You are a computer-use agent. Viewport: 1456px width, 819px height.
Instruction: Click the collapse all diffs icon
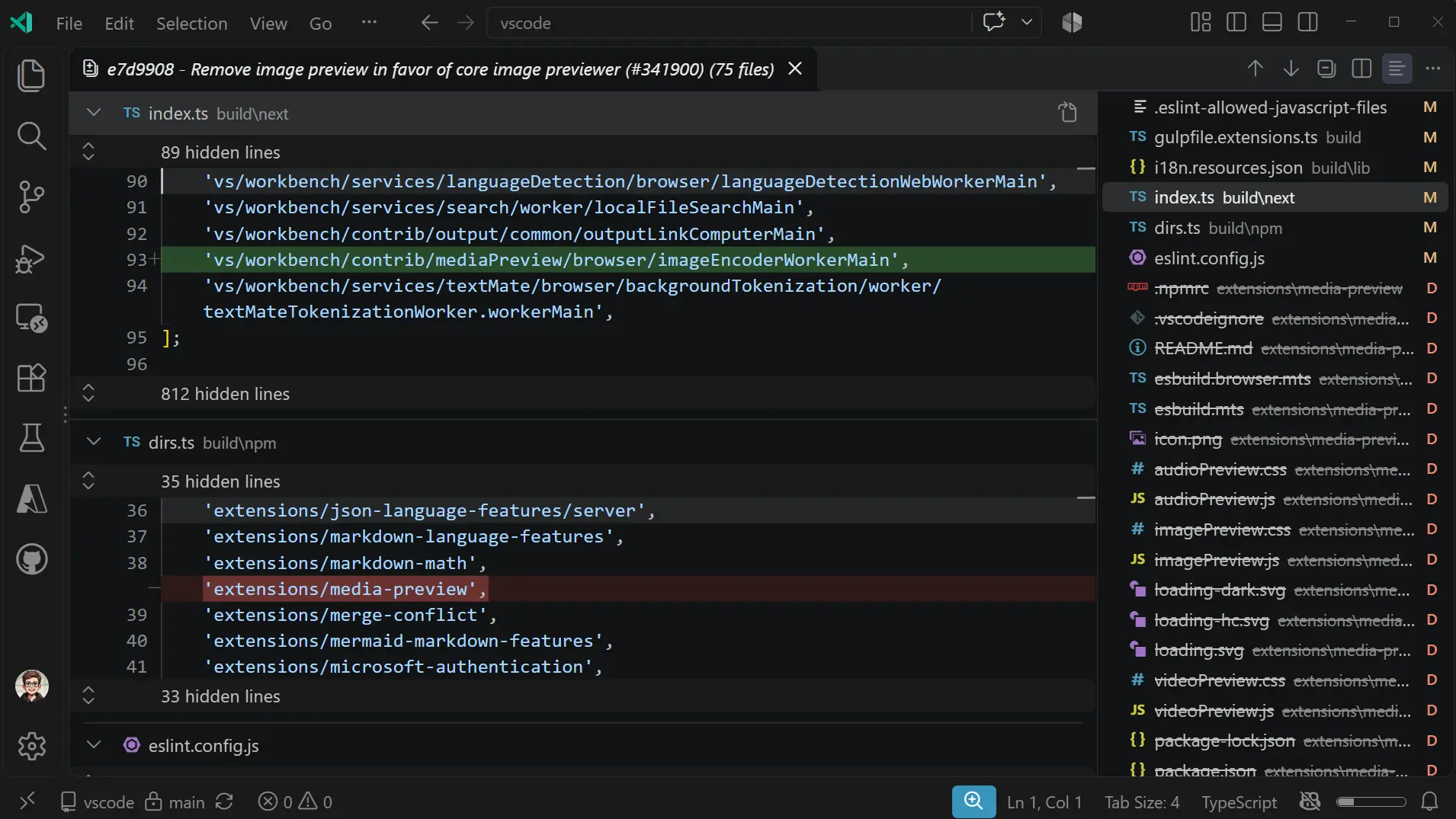(x=1326, y=69)
